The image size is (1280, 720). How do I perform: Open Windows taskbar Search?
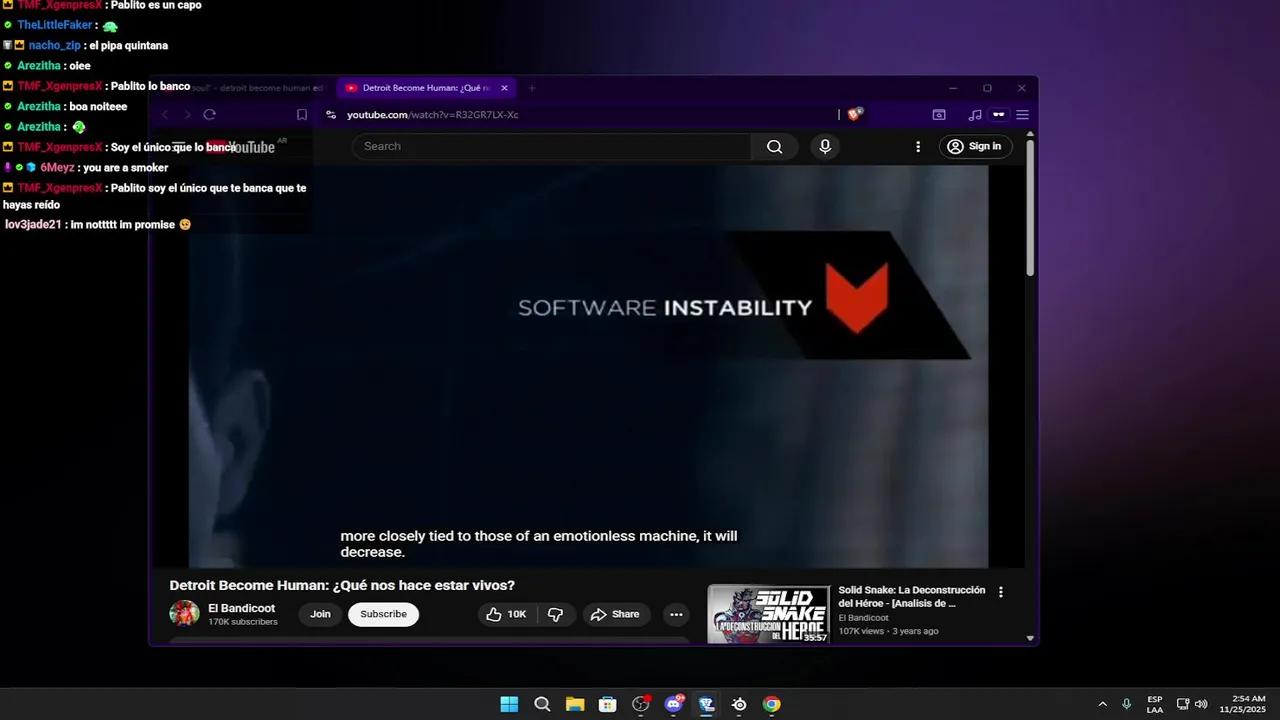tap(542, 704)
